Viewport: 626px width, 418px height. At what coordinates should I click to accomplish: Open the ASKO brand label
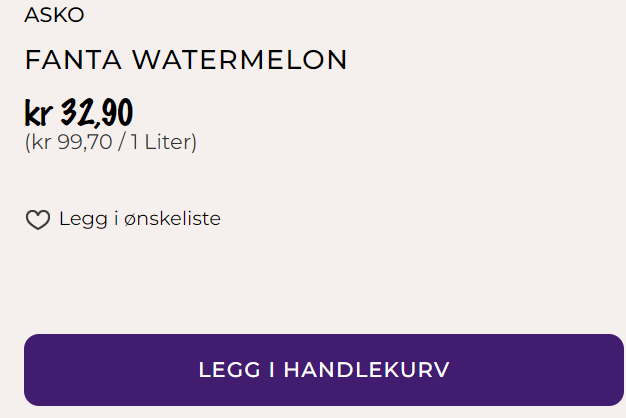point(54,15)
